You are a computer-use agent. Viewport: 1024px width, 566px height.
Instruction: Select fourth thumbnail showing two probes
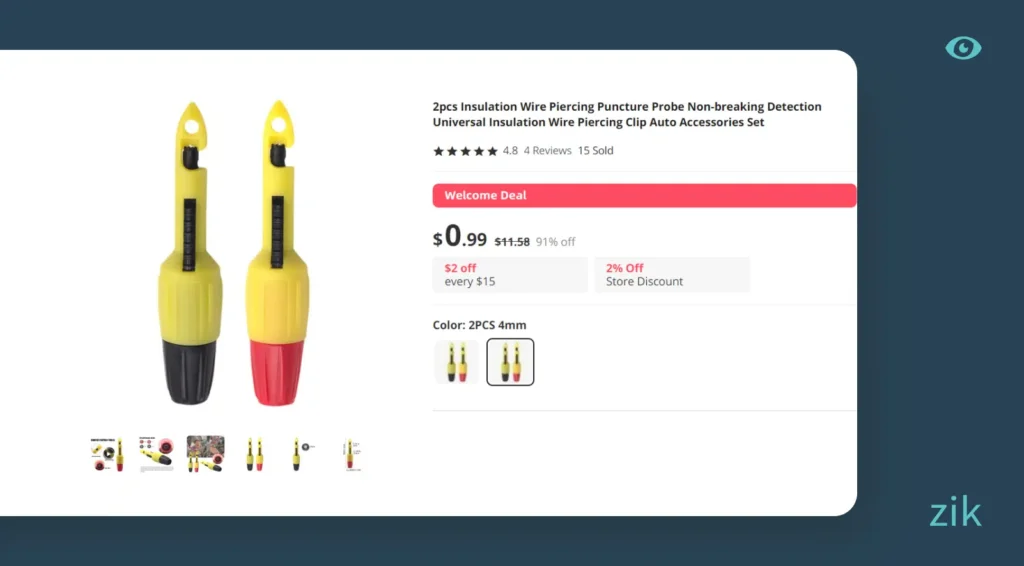tap(254, 453)
